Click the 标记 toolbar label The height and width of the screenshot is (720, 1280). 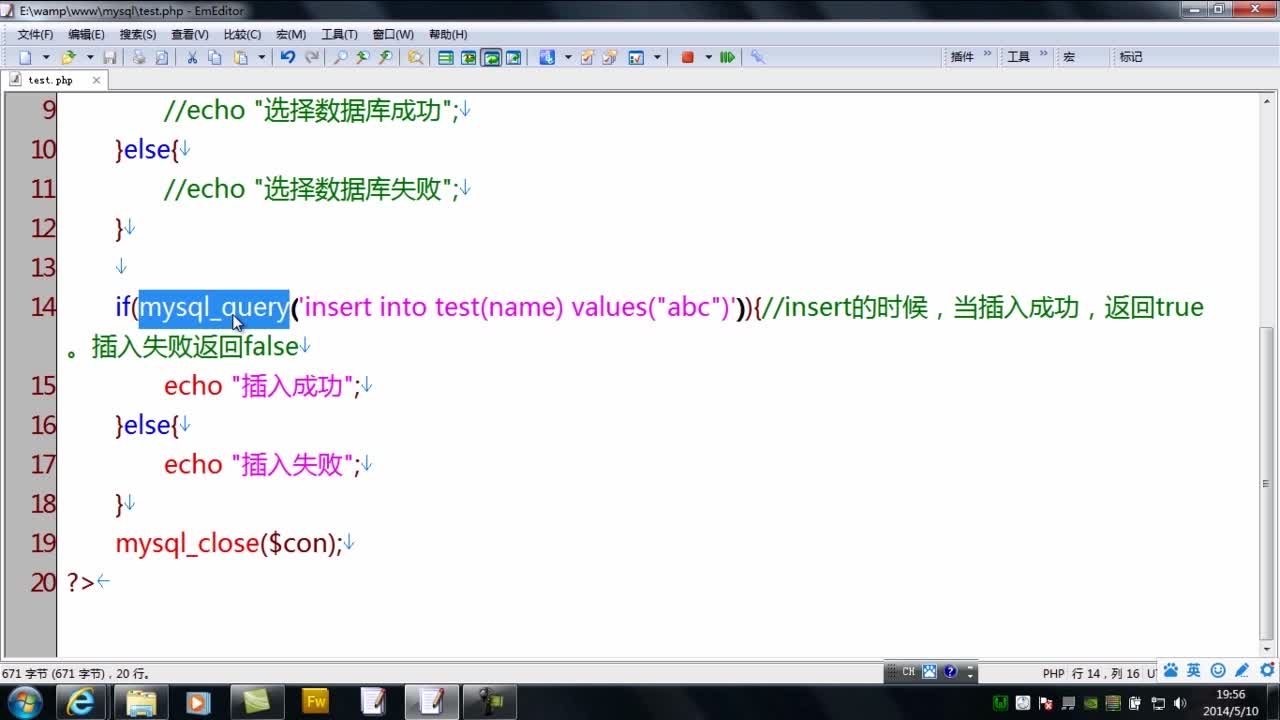[1131, 57]
